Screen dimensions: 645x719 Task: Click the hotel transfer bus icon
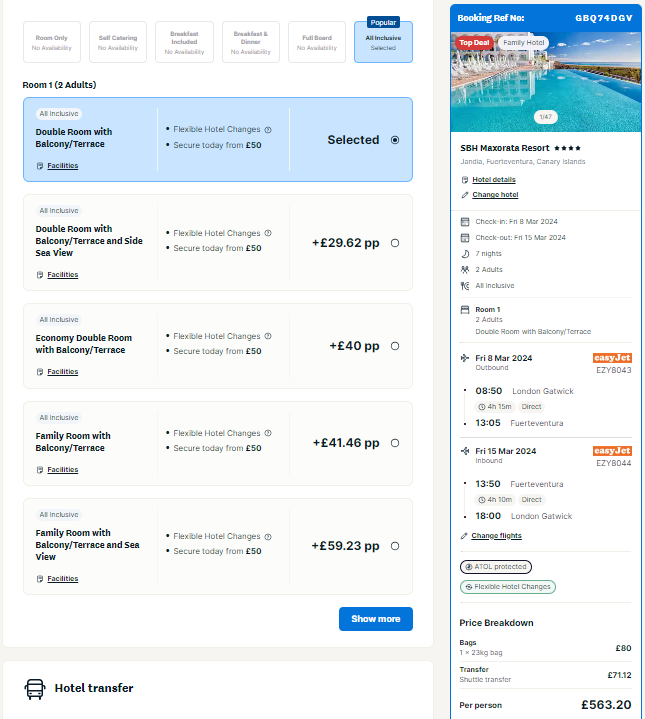(35, 689)
